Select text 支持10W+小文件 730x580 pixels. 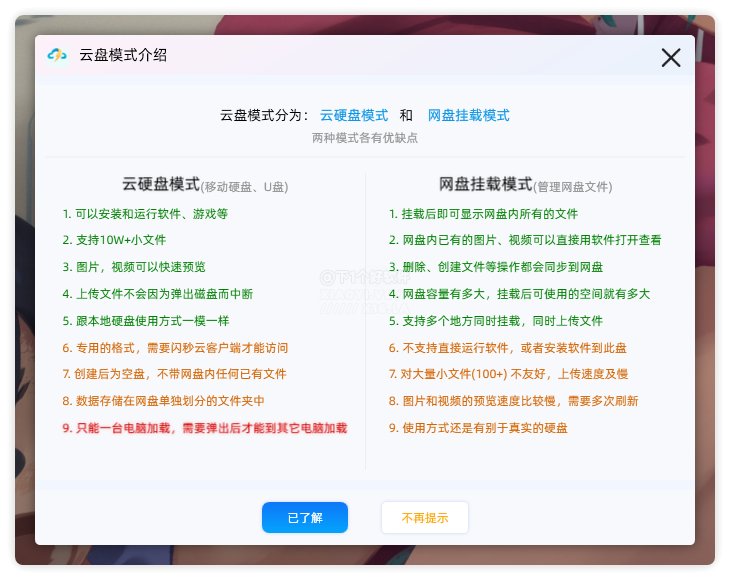pyautogui.click(x=121, y=240)
